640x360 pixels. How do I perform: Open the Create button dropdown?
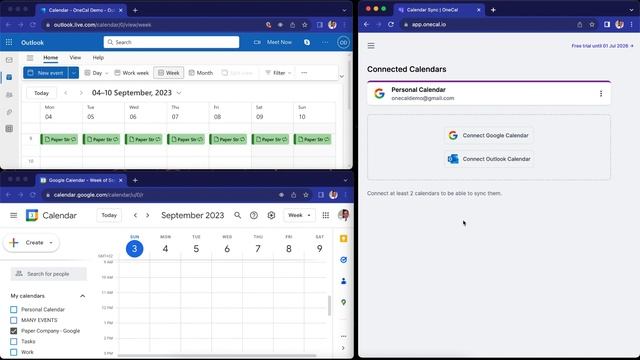point(51,242)
